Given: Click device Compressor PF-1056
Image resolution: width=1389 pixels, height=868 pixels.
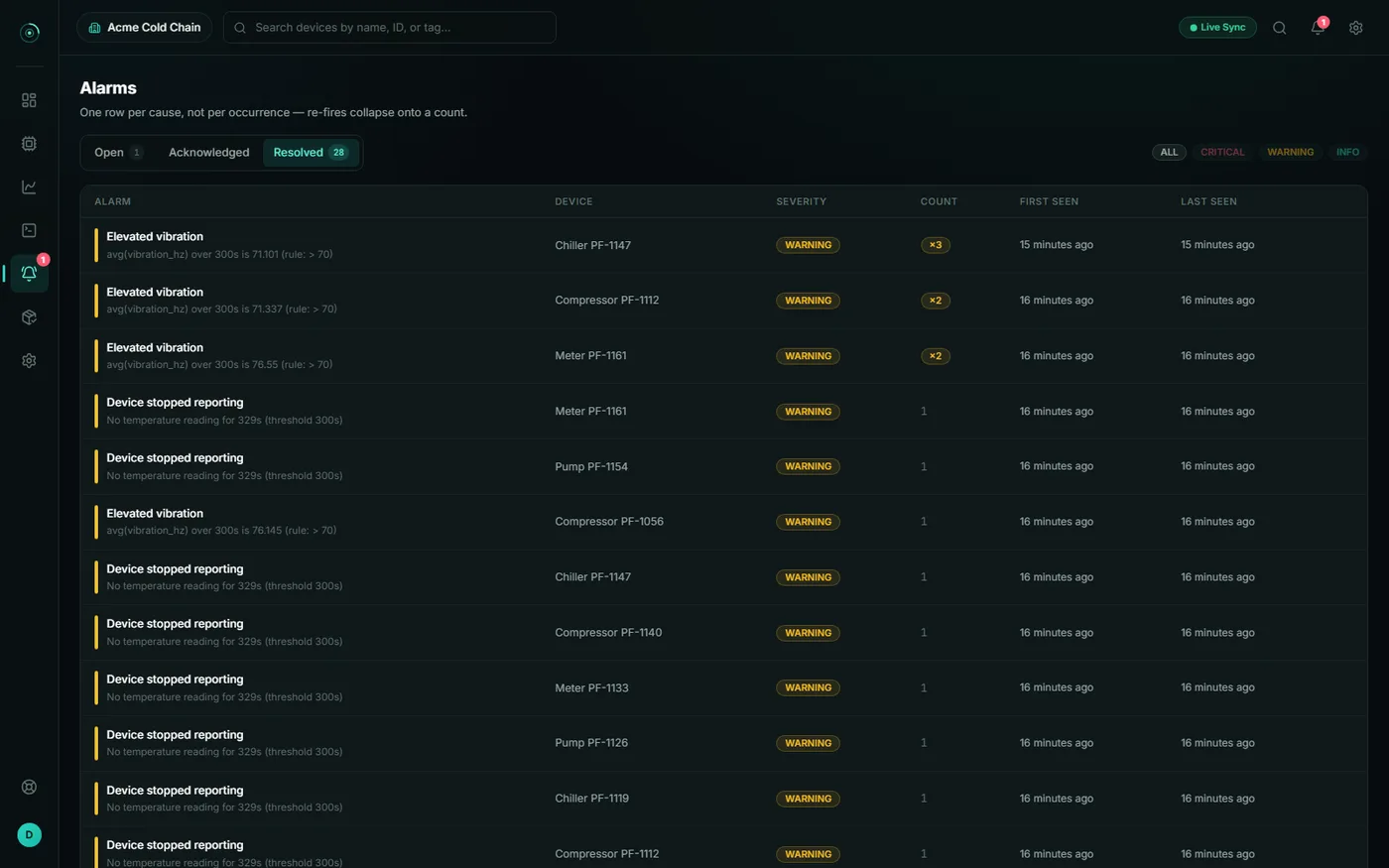Looking at the screenshot, I should [x=609, y=522].
